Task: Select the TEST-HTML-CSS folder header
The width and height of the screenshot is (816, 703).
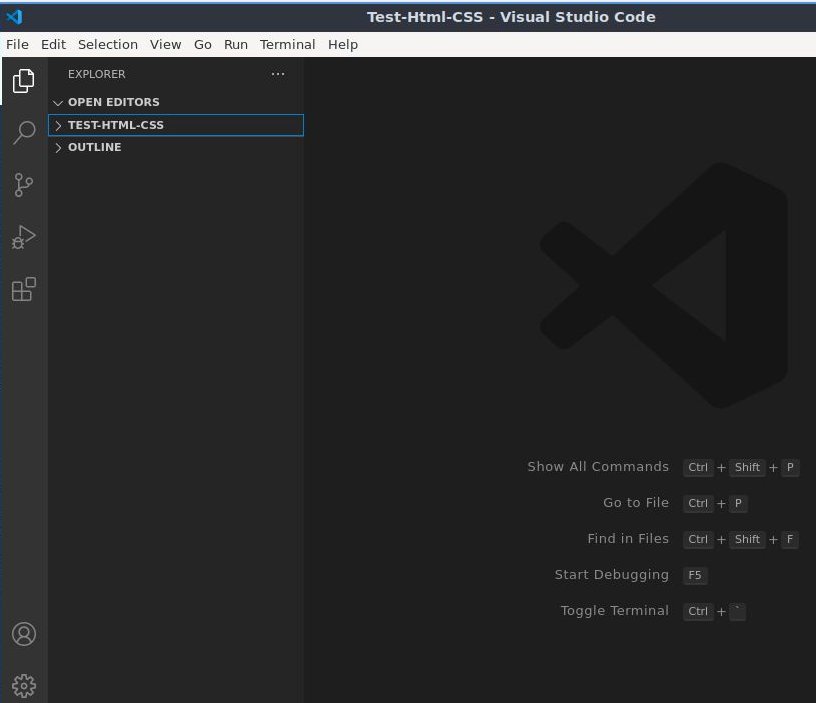Action: (x=176, y=125)
